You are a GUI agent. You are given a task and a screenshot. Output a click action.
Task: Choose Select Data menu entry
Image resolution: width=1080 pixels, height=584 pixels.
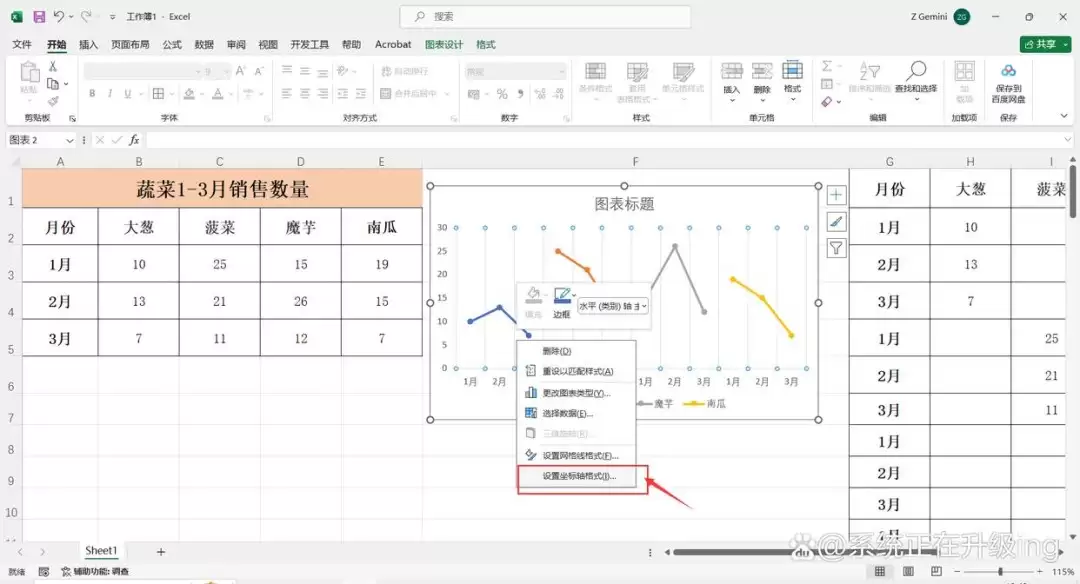pos(577,413)
